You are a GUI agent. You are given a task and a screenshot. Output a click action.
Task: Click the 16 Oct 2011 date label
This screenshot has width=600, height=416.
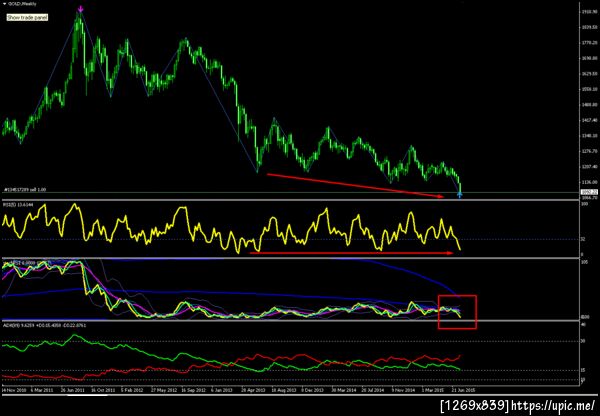click(x=103, y=390)
